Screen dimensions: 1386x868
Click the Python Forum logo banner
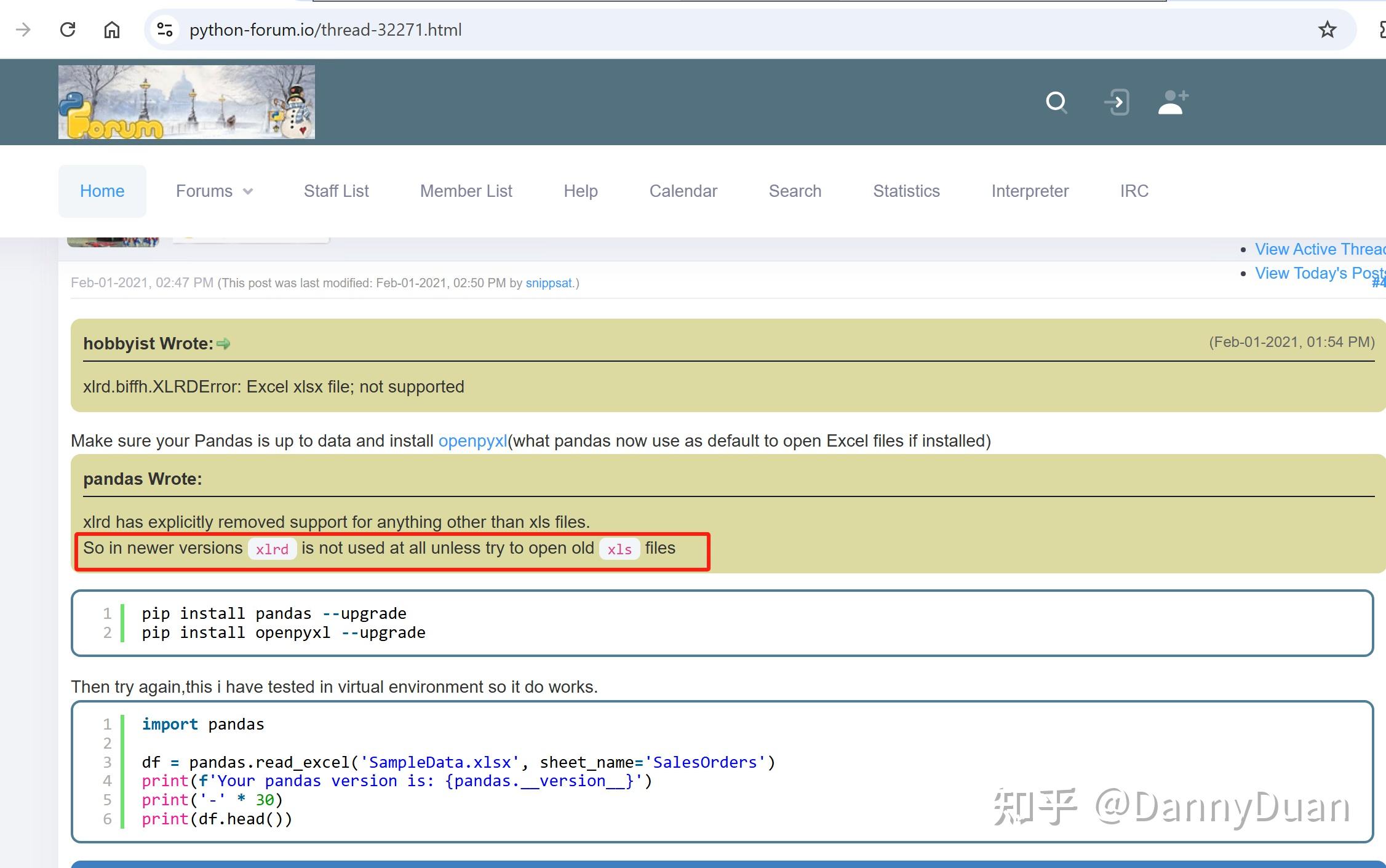pyautogui.click(x=186, y=102)
